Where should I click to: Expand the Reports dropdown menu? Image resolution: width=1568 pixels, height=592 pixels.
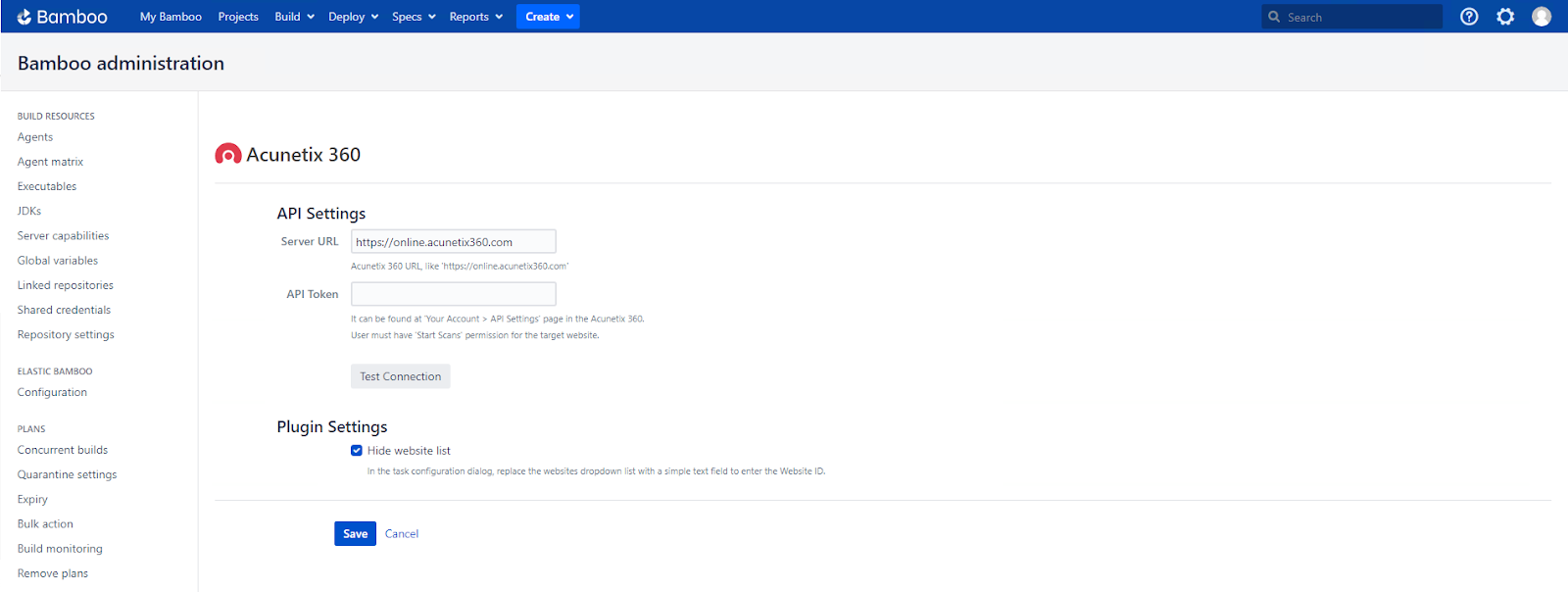[475, 17]
